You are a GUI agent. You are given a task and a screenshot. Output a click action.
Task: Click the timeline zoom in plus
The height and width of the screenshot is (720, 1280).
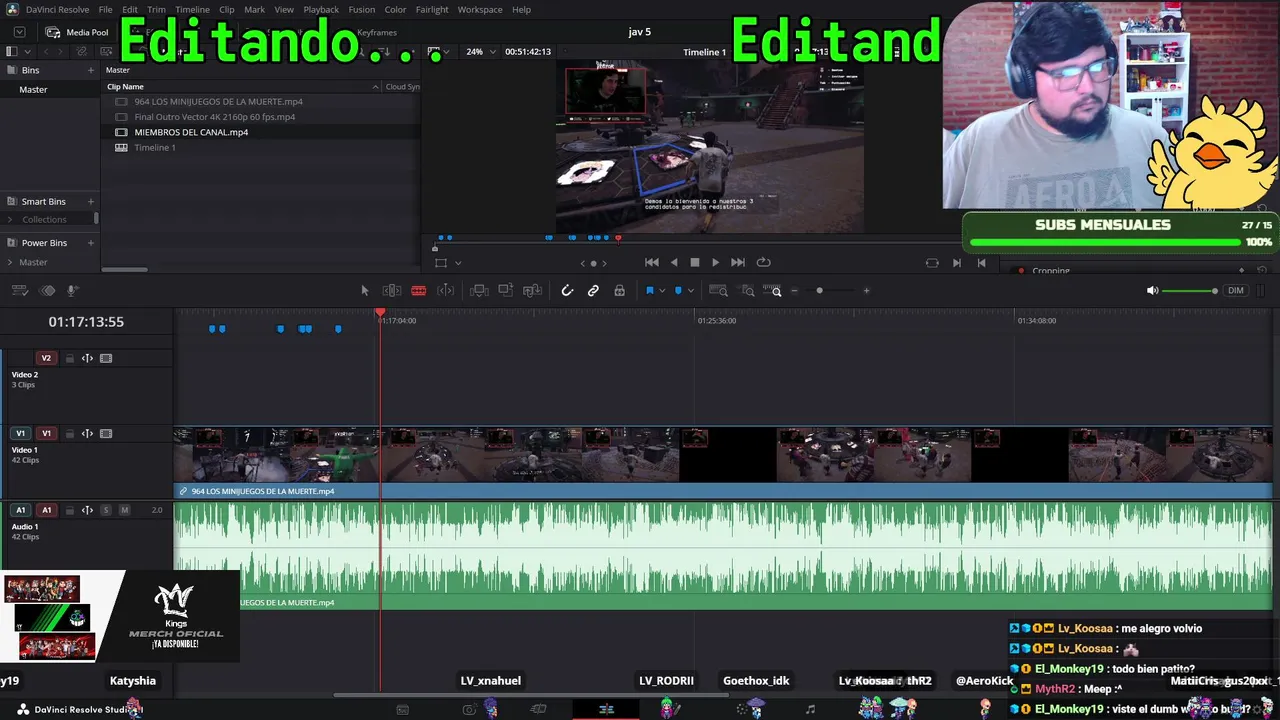click(866, 291)
